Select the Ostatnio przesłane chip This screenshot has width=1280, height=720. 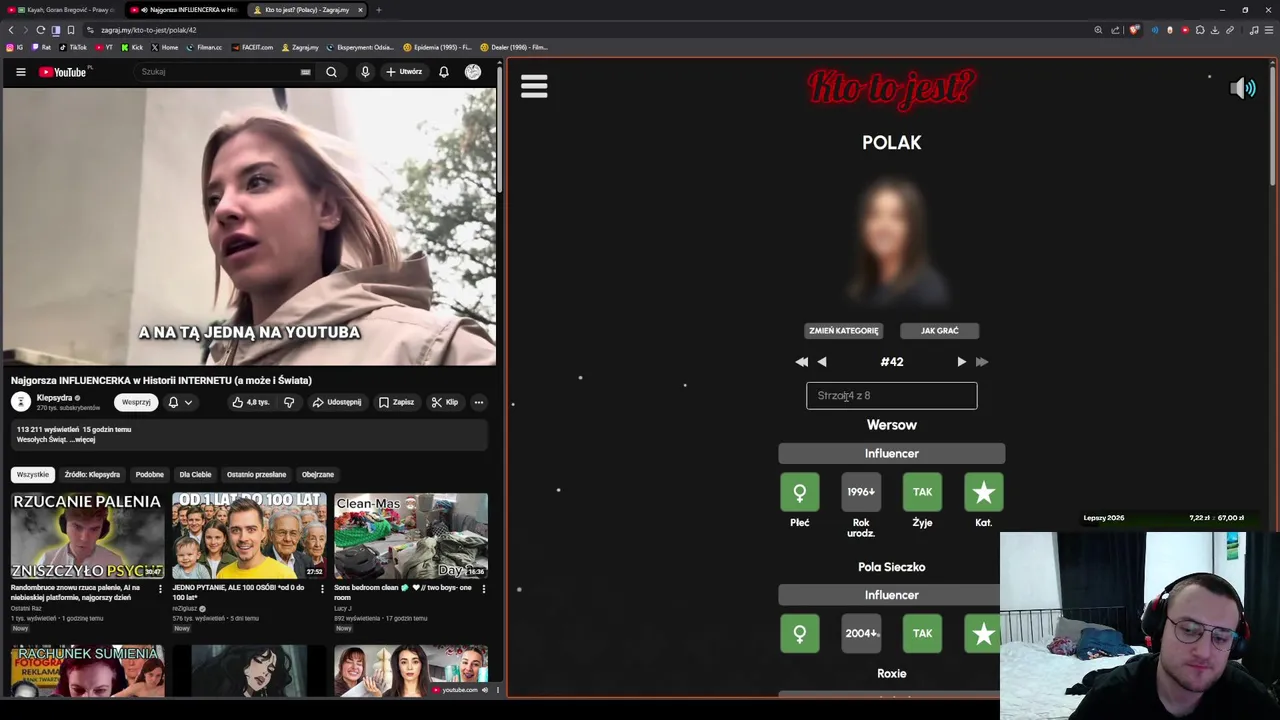coord(256,474)
